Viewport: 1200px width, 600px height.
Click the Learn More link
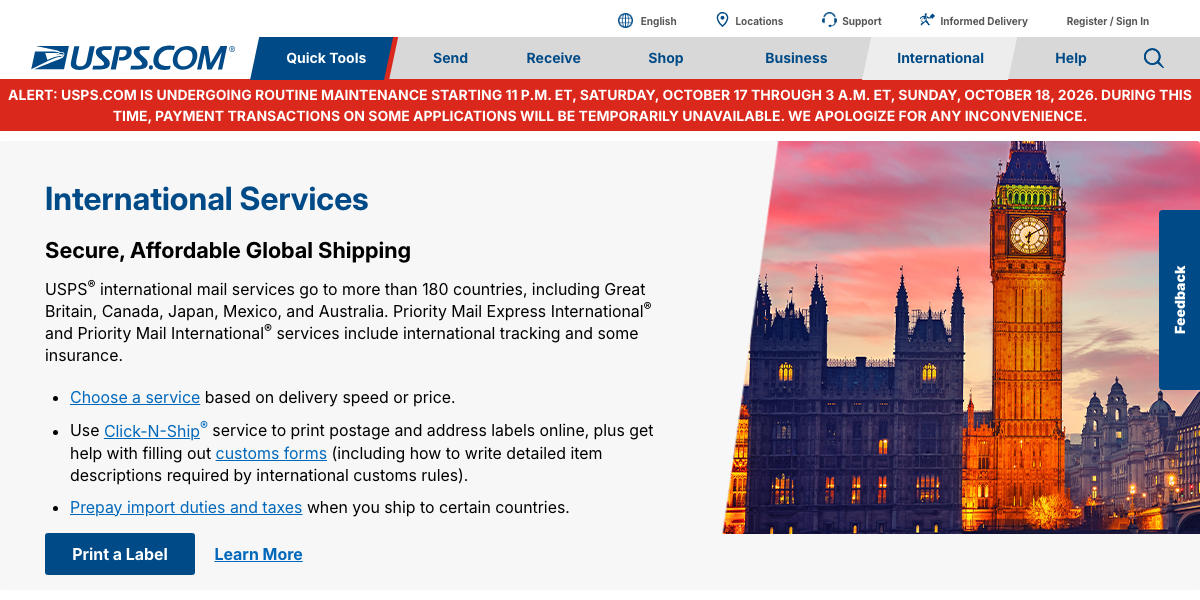pyautogui.click(x=258, y=554)
